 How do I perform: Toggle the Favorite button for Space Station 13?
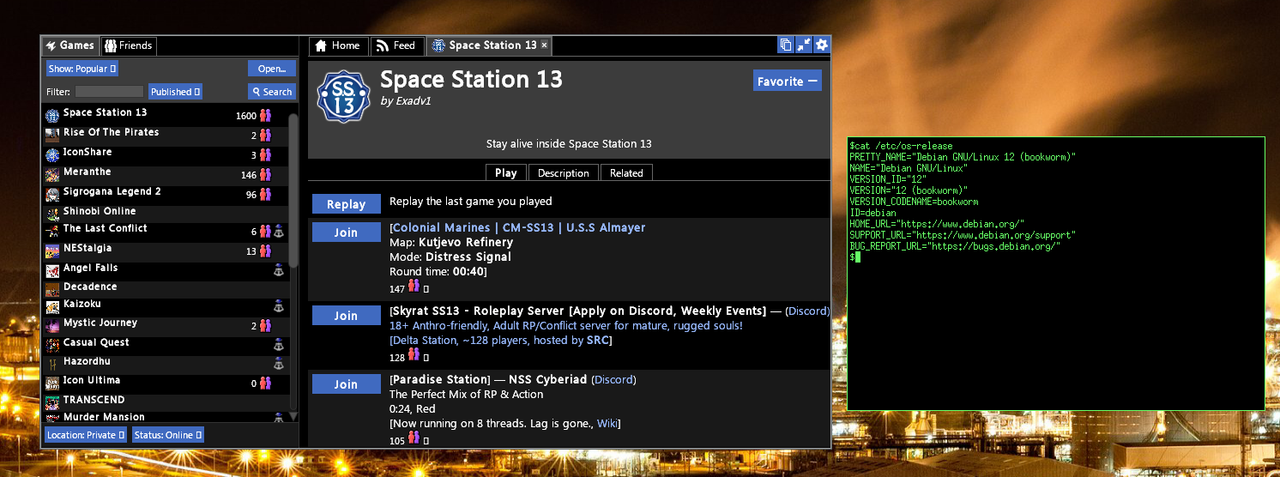coord(787,81)
